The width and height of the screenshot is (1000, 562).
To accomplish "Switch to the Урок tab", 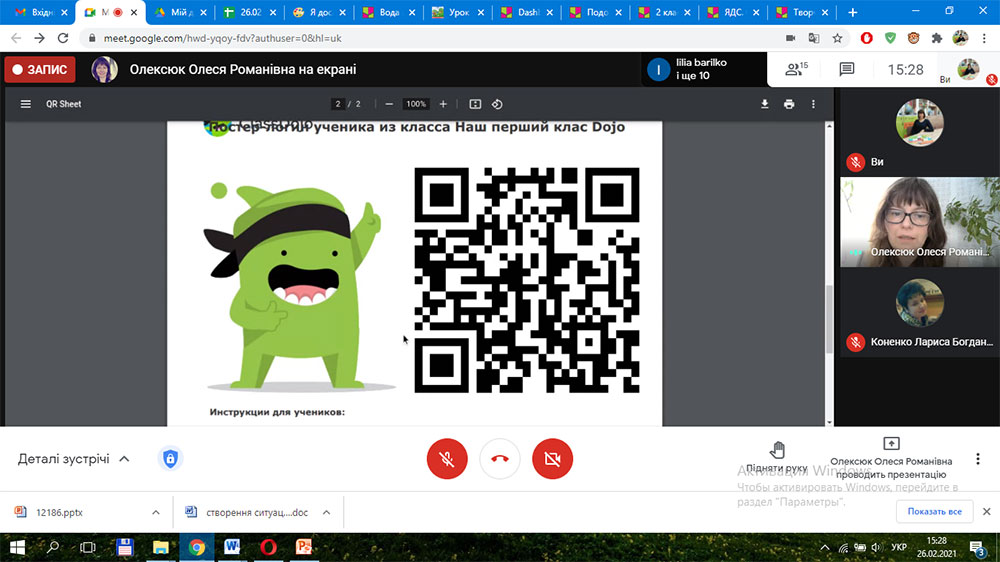I will coord(457,12).
